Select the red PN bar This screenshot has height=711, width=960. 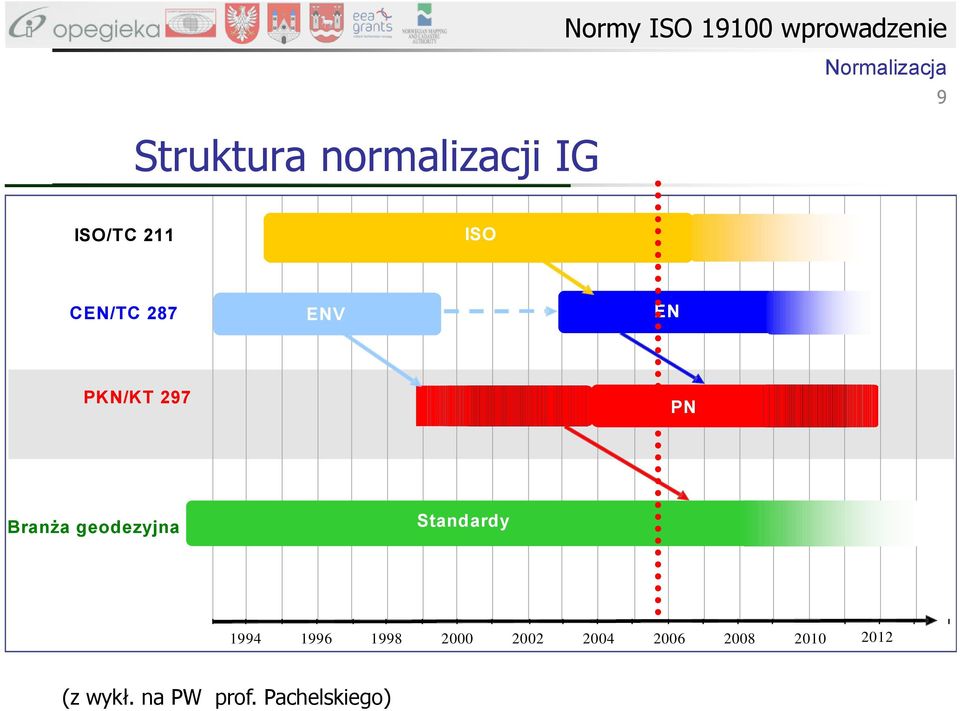coord(647,405)
